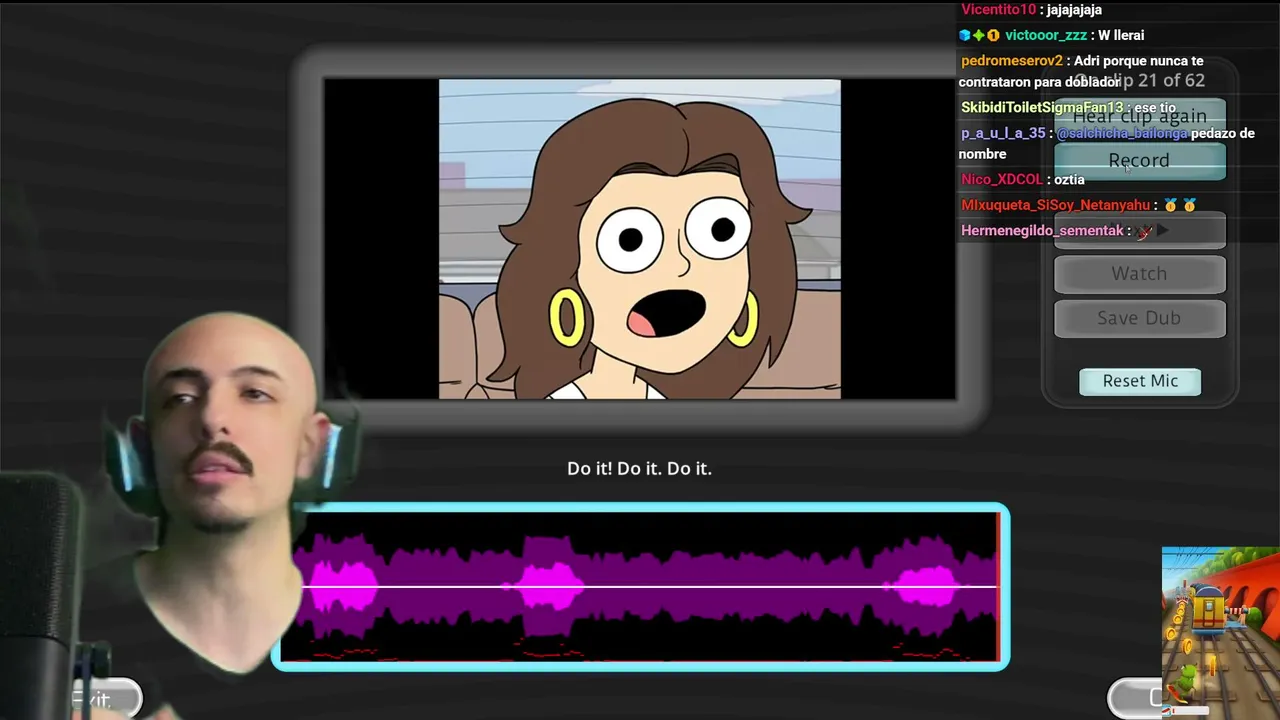Click the Watch button
This screenshot has height=720, width=1280.
[1139, 274]
